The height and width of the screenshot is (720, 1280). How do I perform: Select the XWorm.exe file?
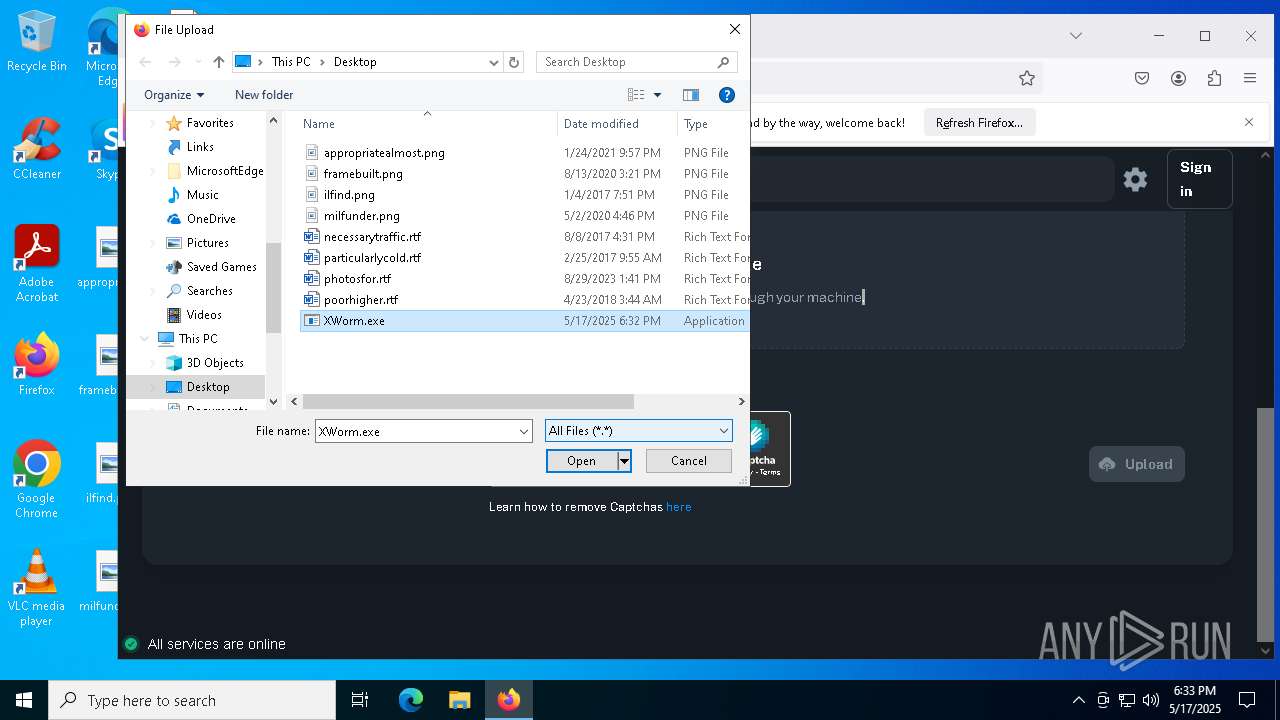[x=524, y=321]
